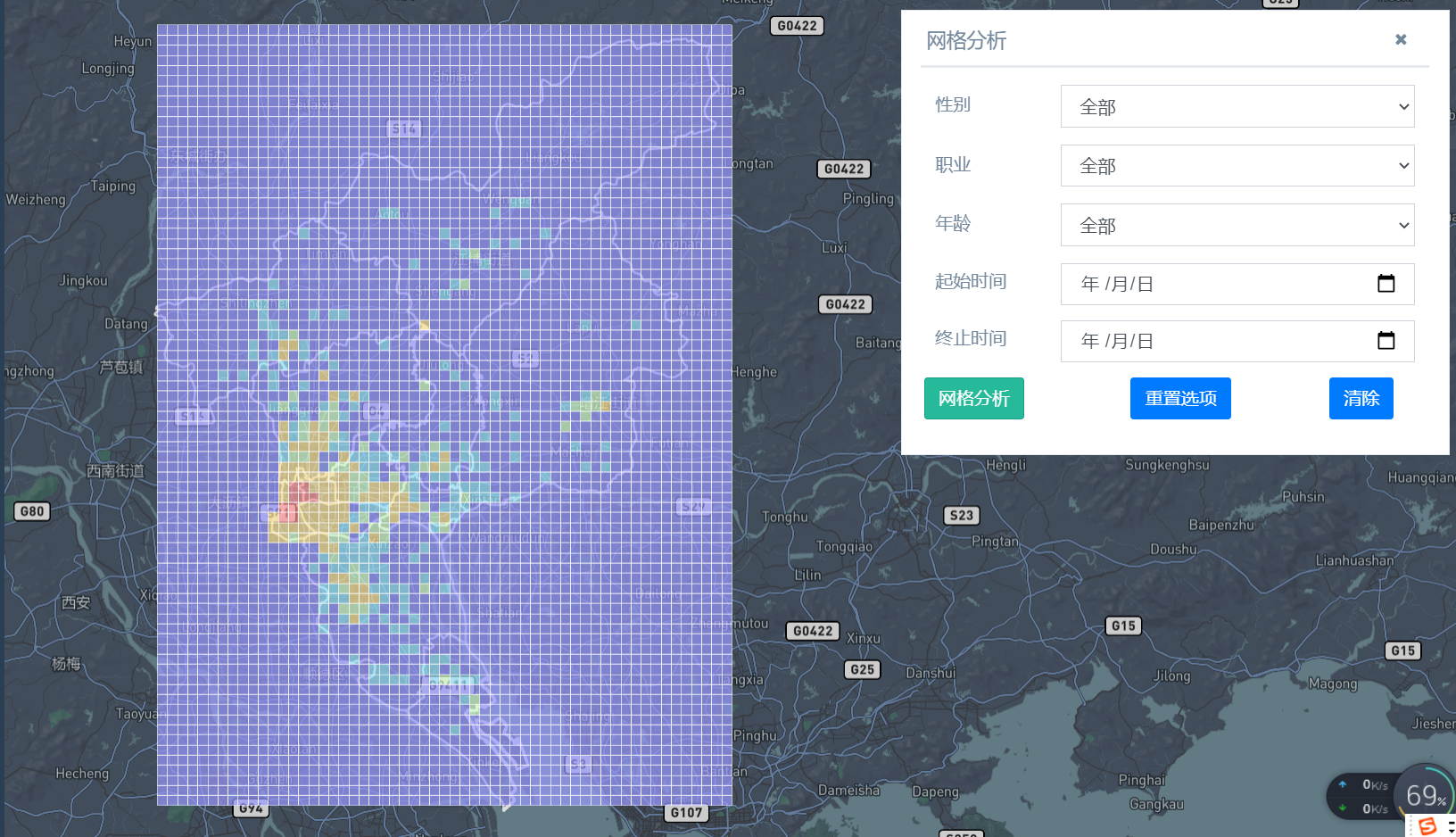Viewport: 1456px width, 837px height.
Task: Click the 网格分析 panel title
Action: click(x=965, y=41)
